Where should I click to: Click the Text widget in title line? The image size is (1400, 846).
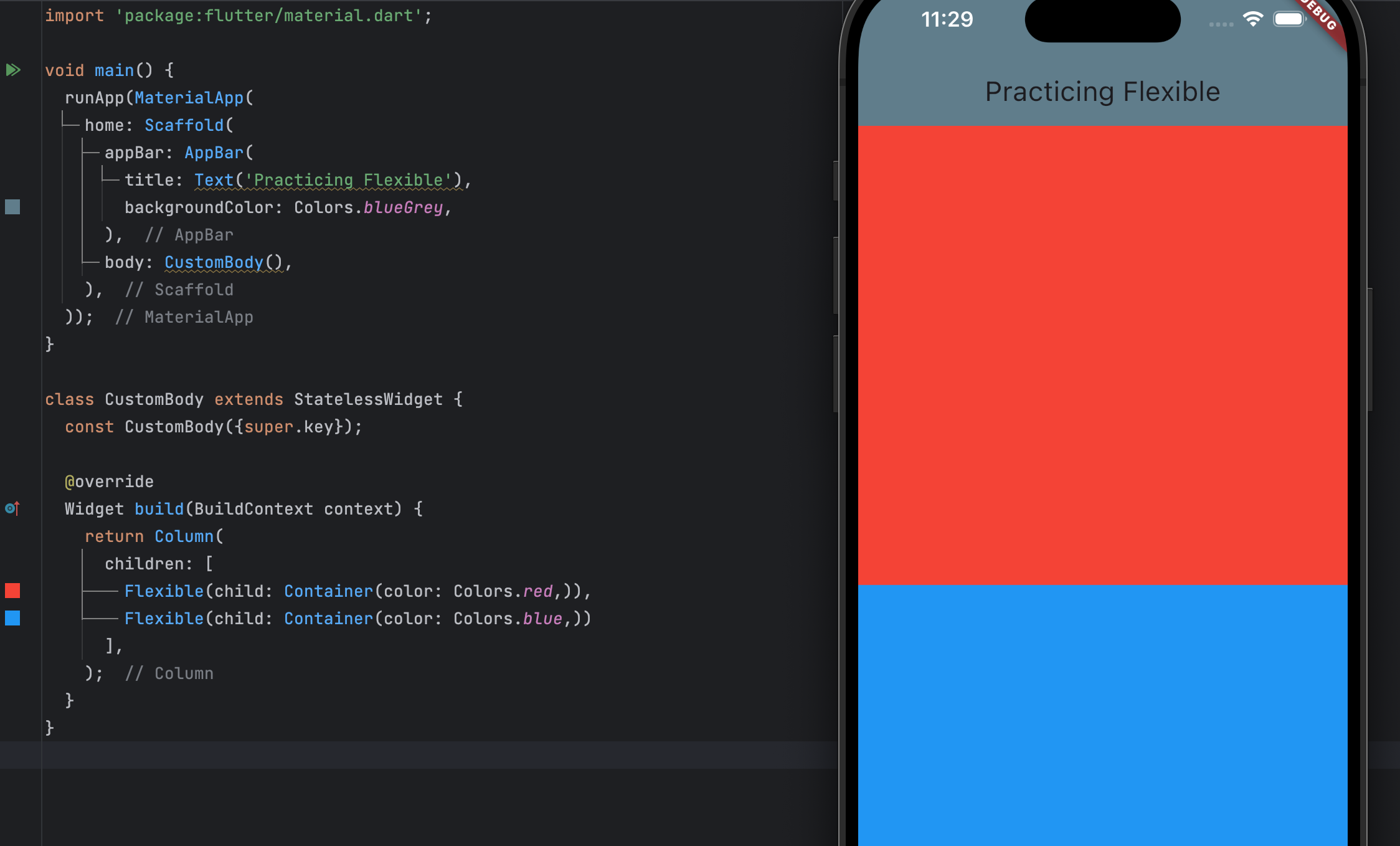[x=214, y=180]
